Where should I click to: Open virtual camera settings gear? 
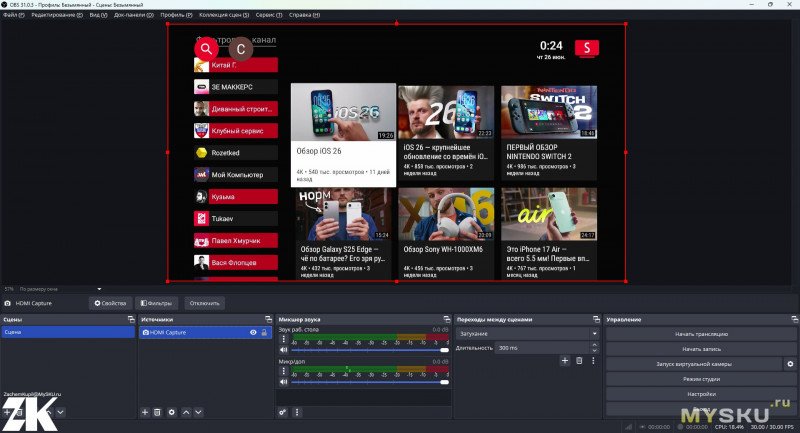[x=790, y=364]
